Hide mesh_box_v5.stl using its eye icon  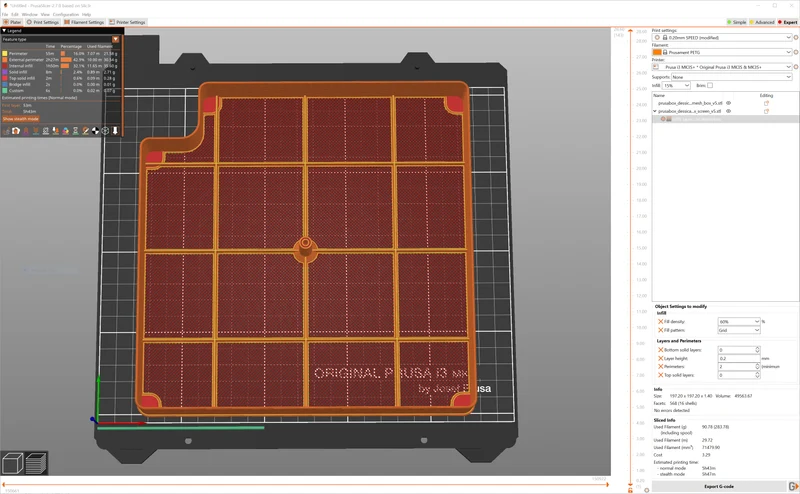(x=729, y=103)
